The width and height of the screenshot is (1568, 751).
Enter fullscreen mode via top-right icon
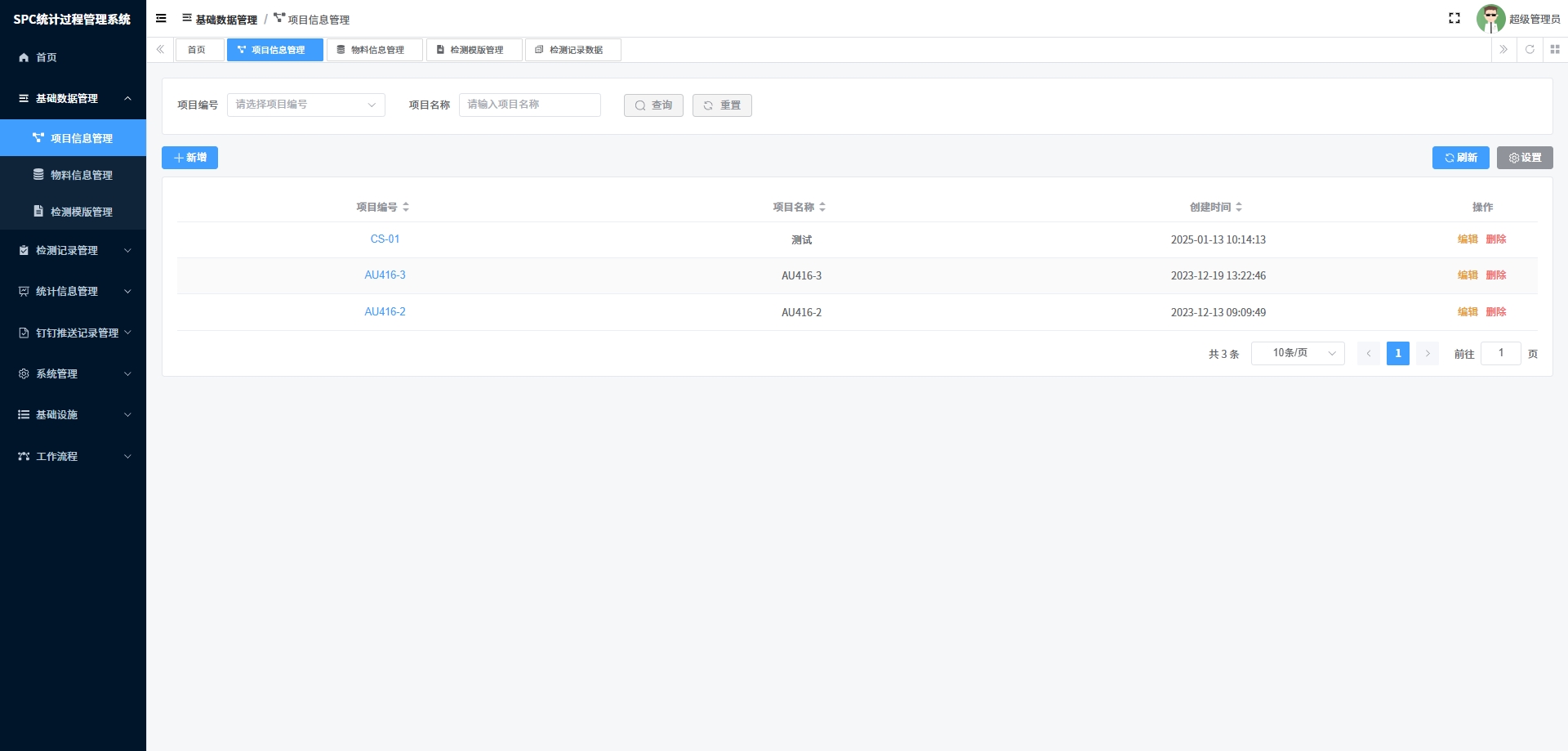coord(1454,18)
